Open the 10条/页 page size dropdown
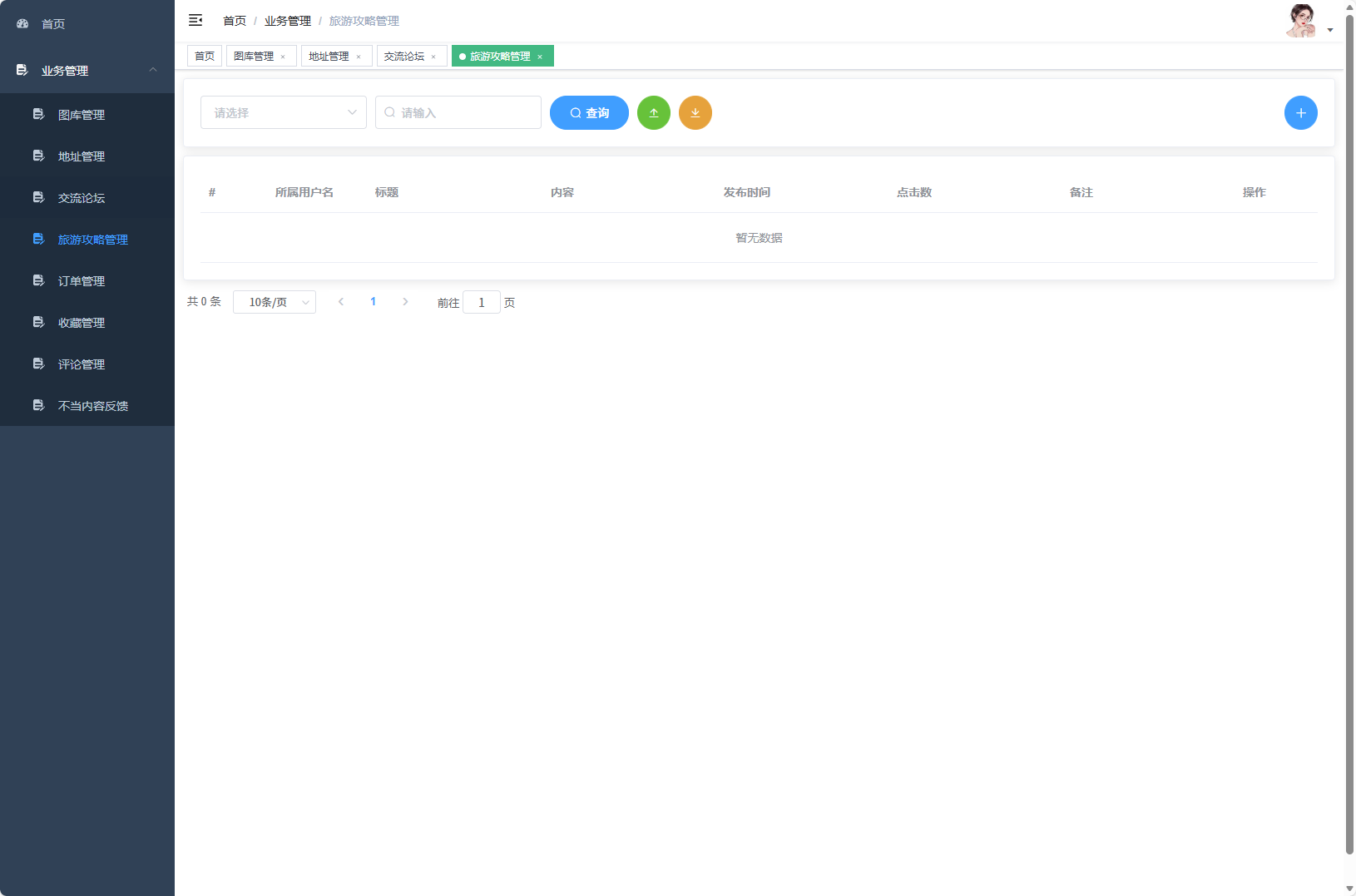The height and width of the screenshot is (896, 1356). point(275,302)
